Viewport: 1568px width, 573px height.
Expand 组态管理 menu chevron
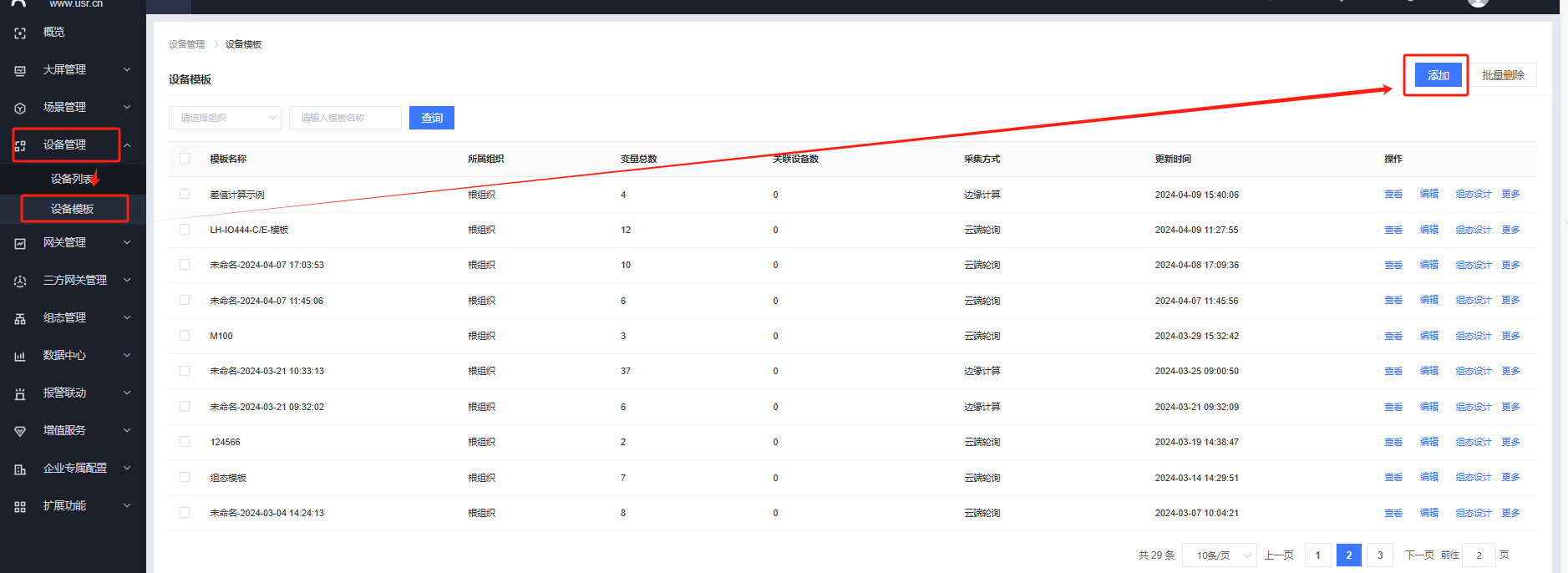pyautogui.click(x=127, y=317)
